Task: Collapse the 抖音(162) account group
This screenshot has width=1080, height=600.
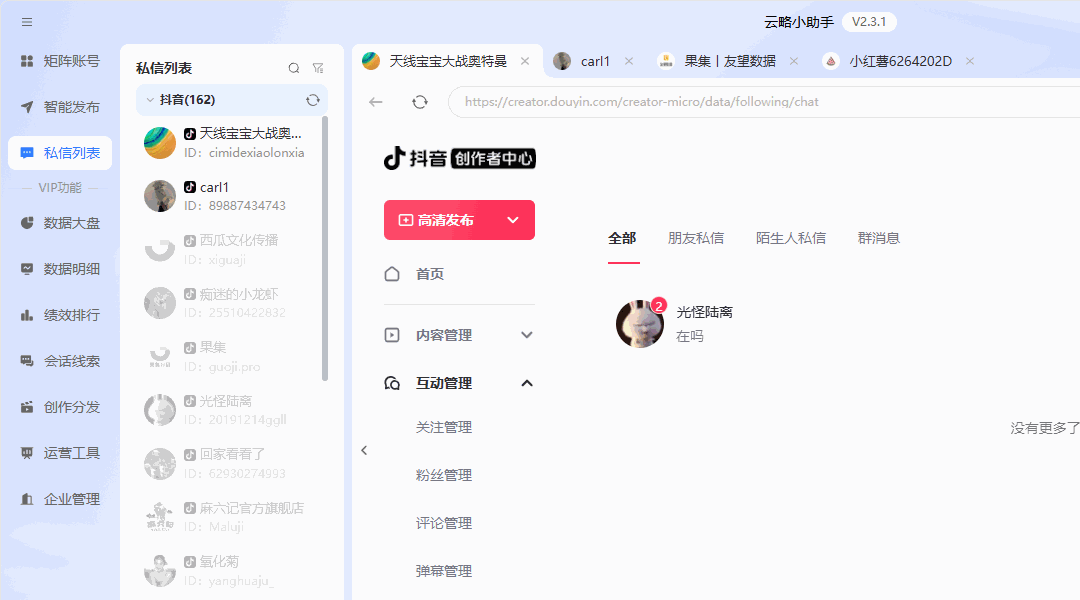Action: 150,100
